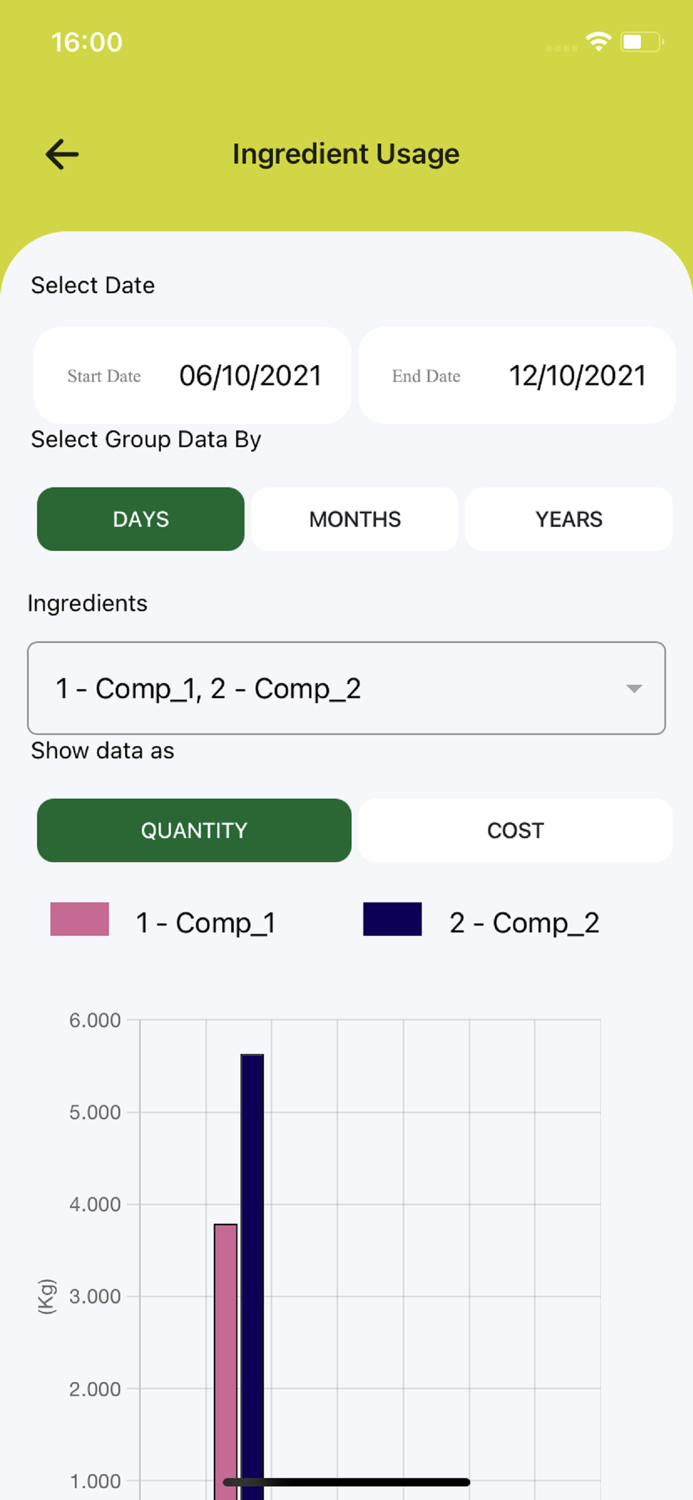
Task: Select the DAYS grouping option
Action: [x=140, y=519]
